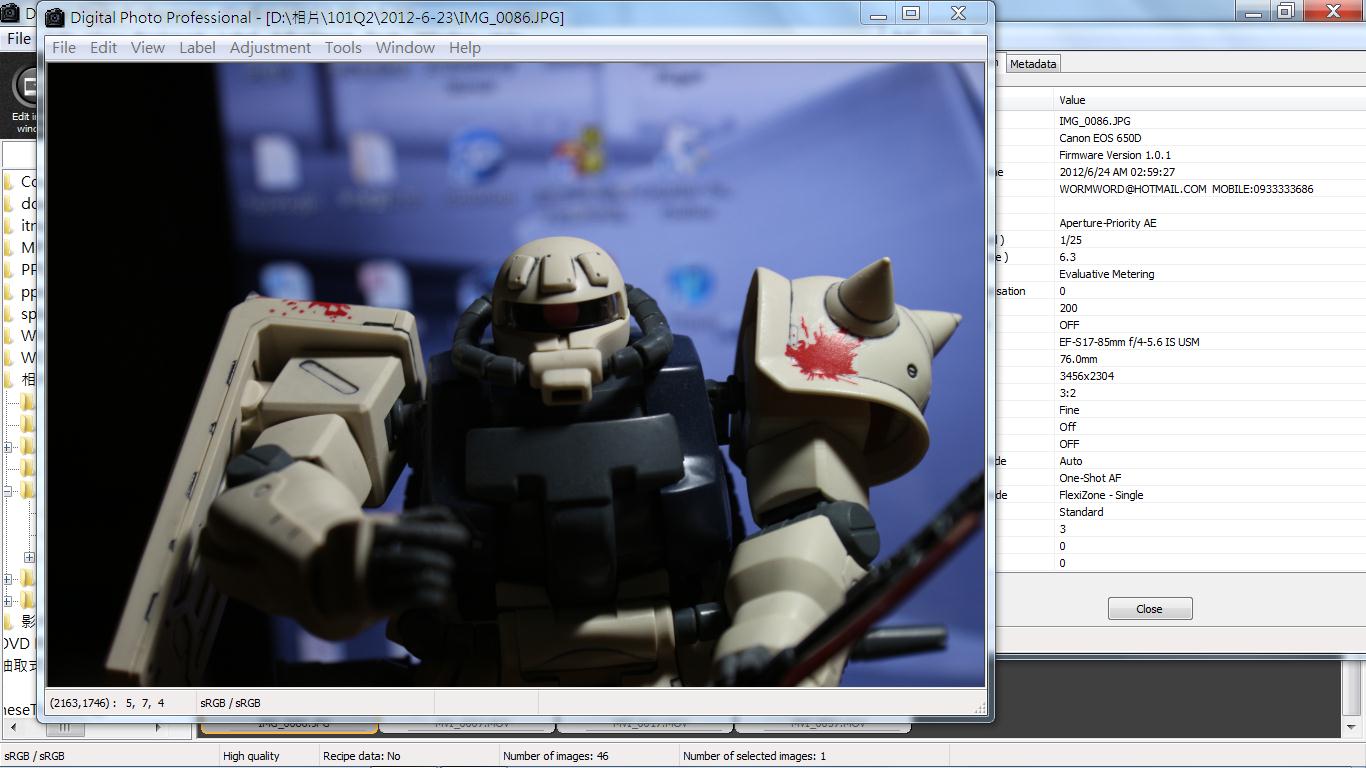Open the File menu of image window
Viewport: 1366px width, 768px height.
pos(64,47)
